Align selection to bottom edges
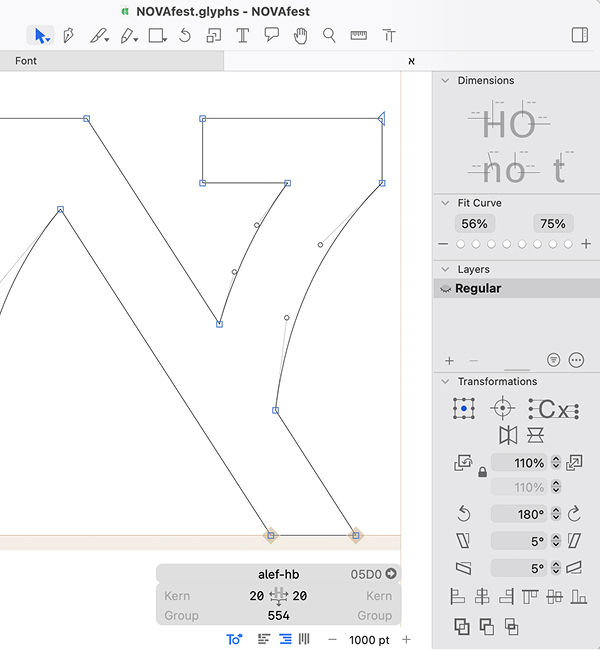Image resolution: width=600 pixels, height=650 pixels. point(578,597)
